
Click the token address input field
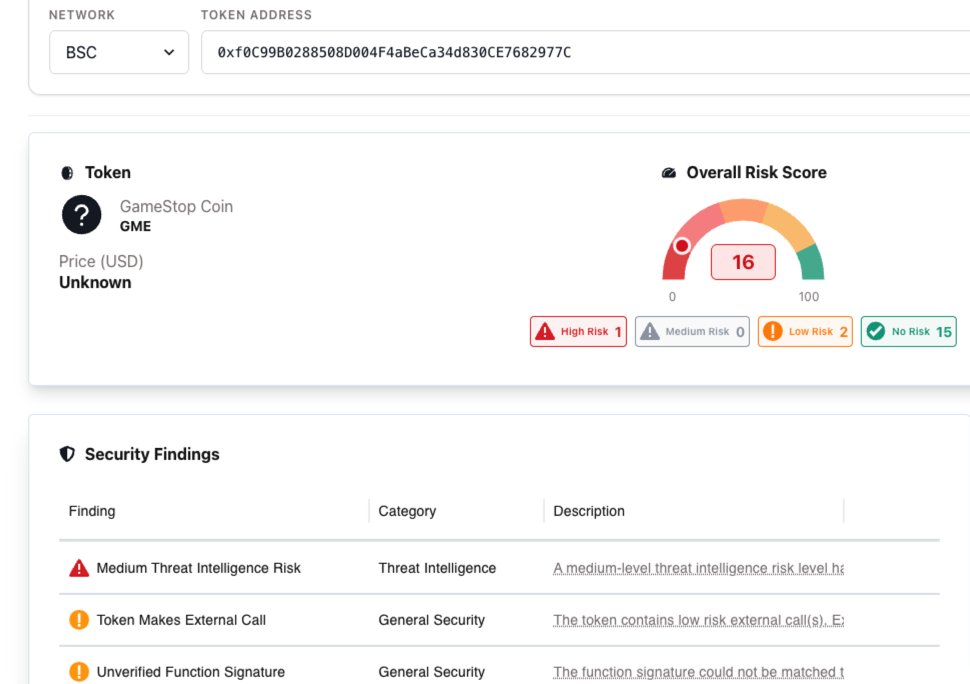(x=585, y=53)
